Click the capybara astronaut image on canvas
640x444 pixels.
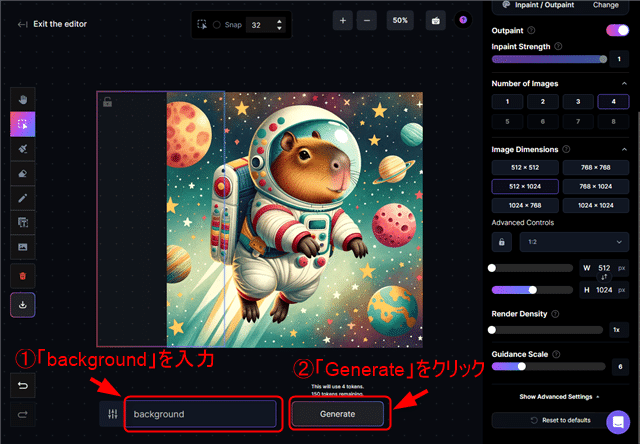pyautogui.click(x=295, y=220)
